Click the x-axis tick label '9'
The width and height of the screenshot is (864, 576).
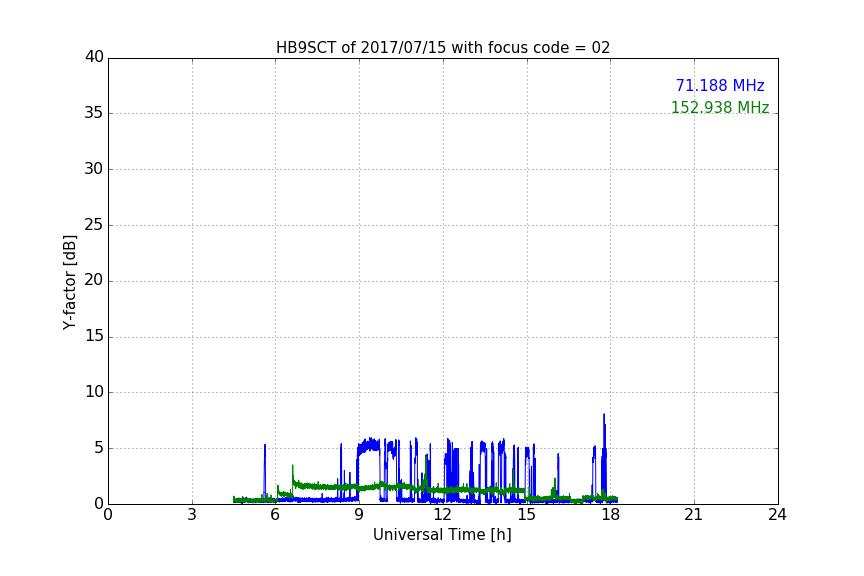pyautogui.click(x=359, y=515)
